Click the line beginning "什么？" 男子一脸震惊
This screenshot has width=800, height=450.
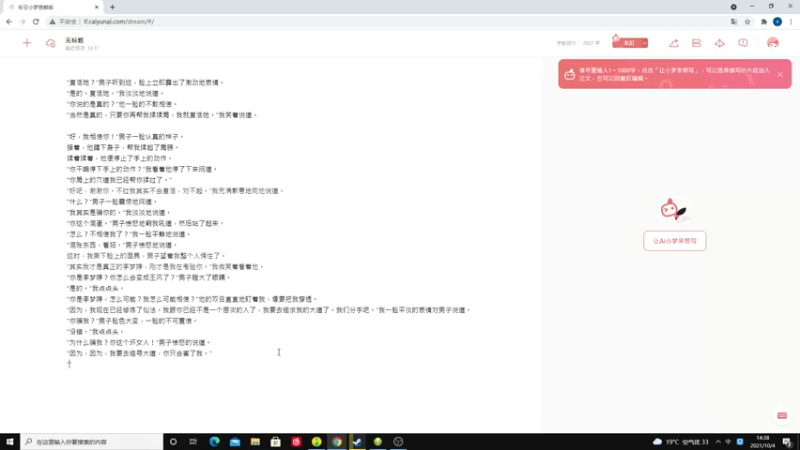point(112,202)
